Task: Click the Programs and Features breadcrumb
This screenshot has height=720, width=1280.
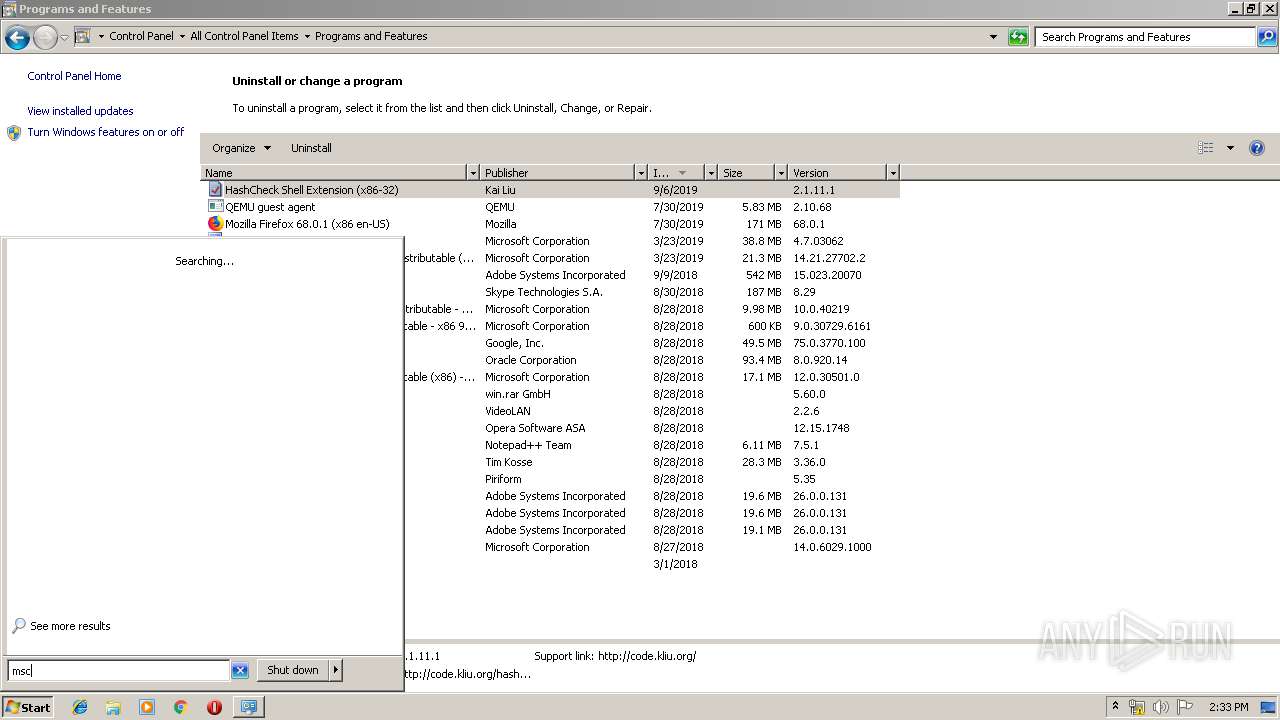Action: point(371,36)
